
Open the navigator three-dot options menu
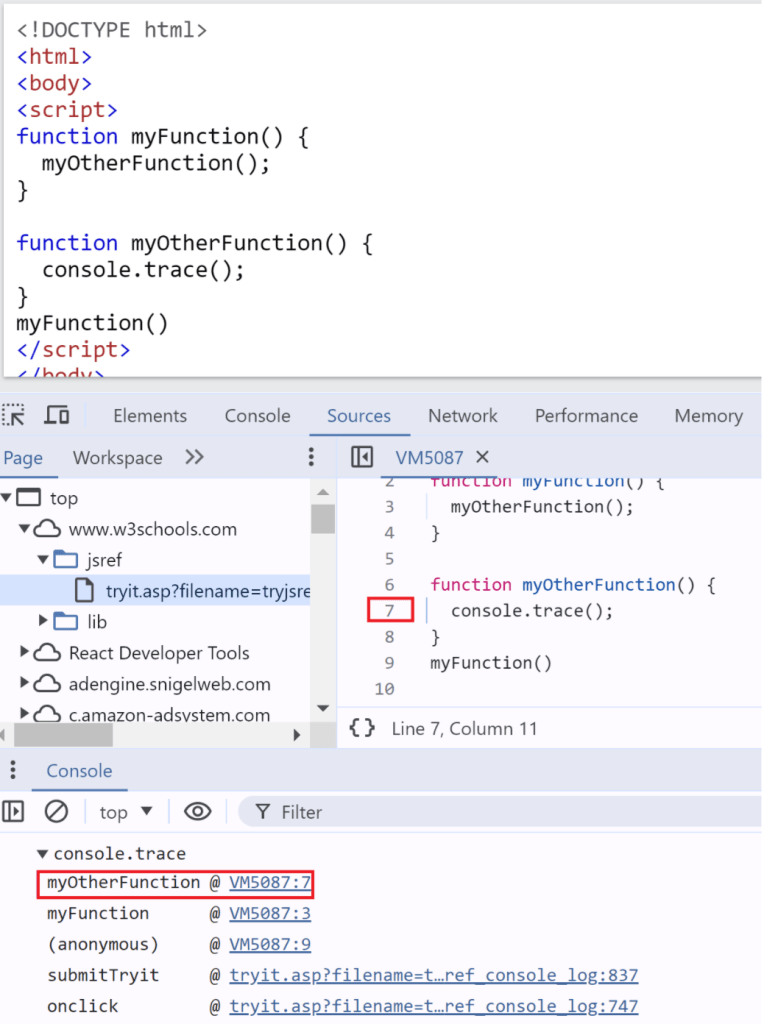point(311,457)
